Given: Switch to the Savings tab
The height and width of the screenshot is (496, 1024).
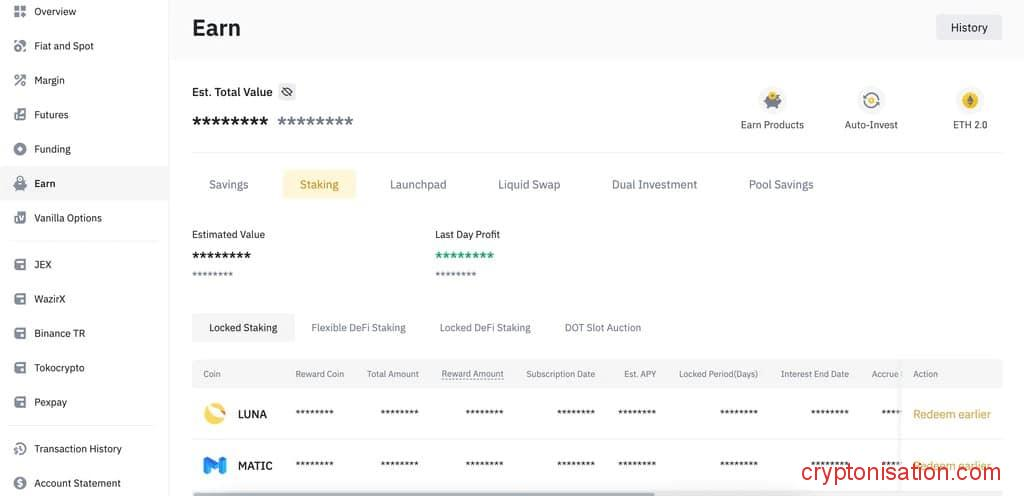Looking at the screenshot, I should [229, 184].
